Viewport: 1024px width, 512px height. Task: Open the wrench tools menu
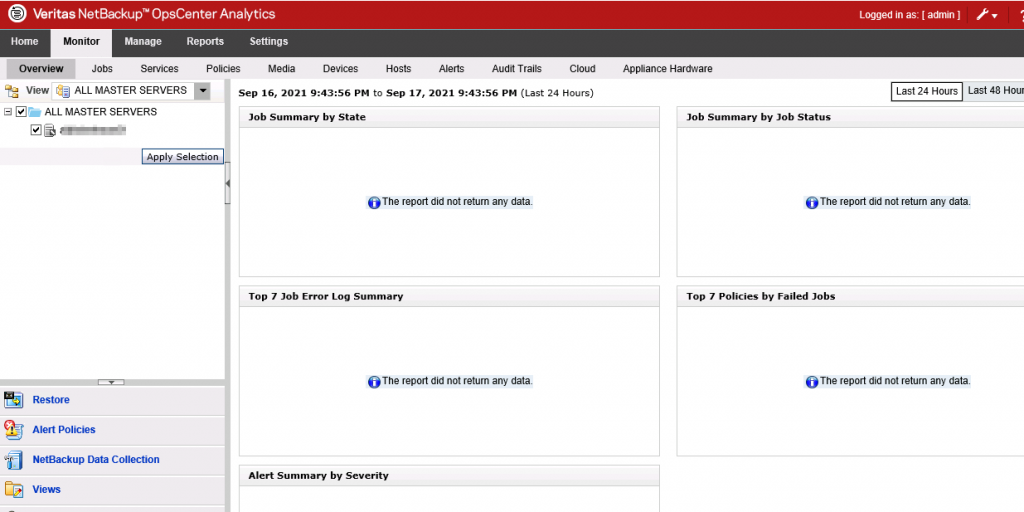tap(986, 15)
